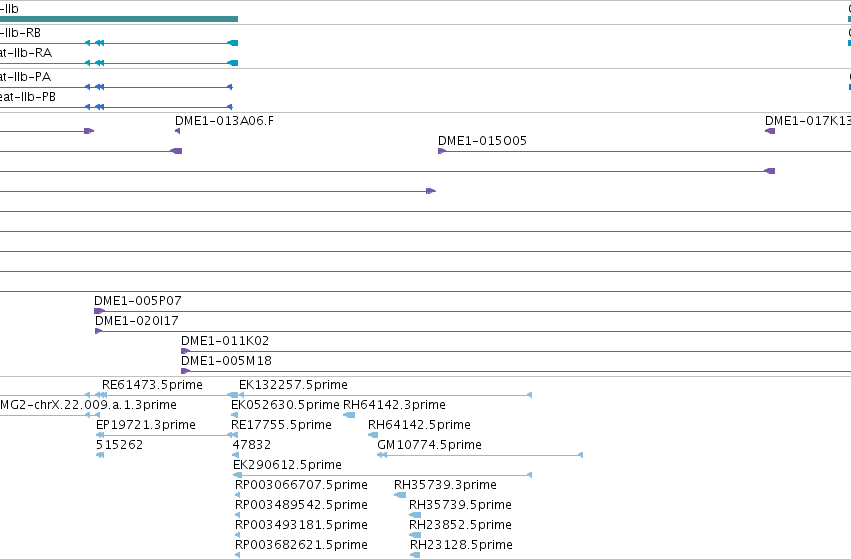851x560 pixels.
Task: Click the DME1-005M18 start glyph
Action: pyautogui.click(x=185, y=372)
